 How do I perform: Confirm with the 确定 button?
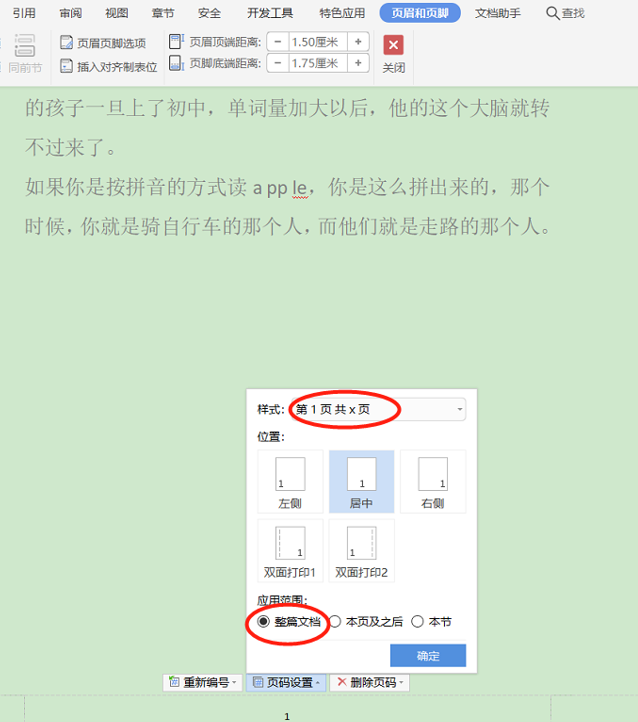click(x=428, y=655)
